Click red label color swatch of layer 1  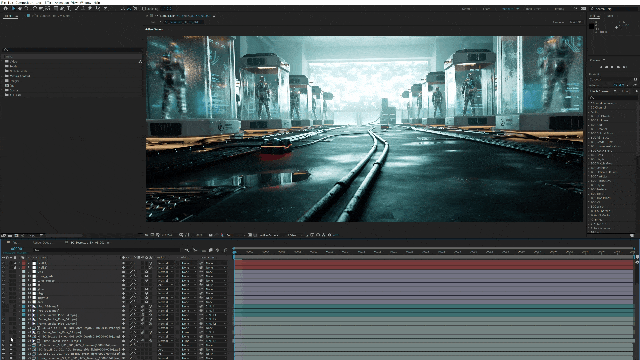(24, 263)
